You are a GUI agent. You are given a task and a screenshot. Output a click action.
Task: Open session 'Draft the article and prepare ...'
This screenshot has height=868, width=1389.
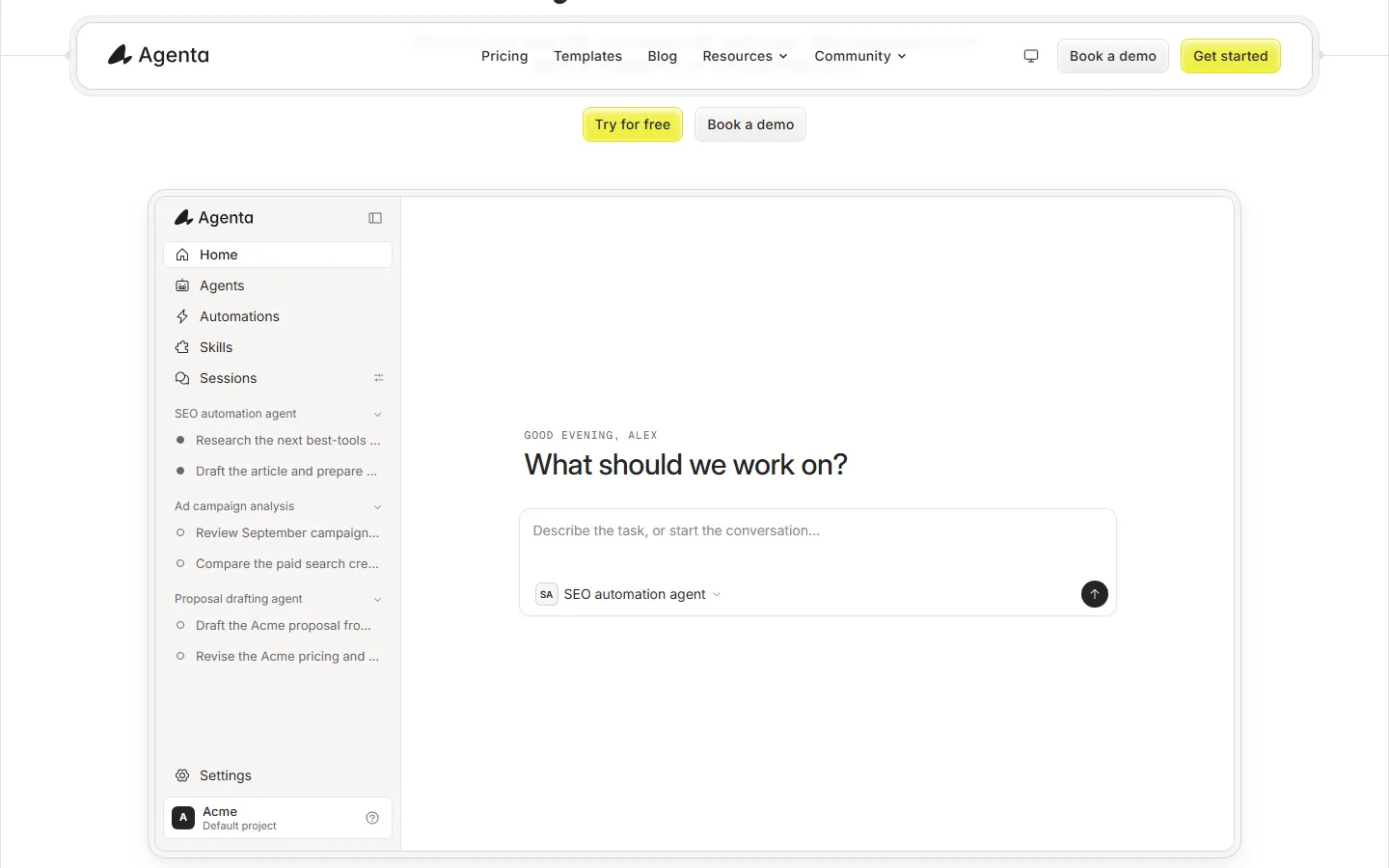pyautogui.click(x=278, y=471)
